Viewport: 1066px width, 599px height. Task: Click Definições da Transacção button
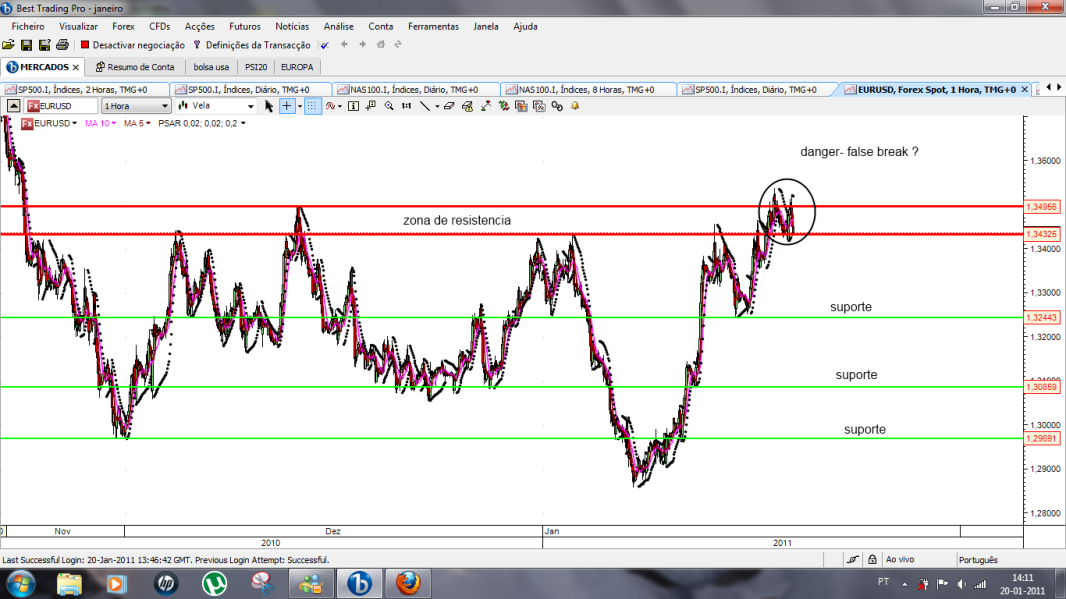click(252, 45)
